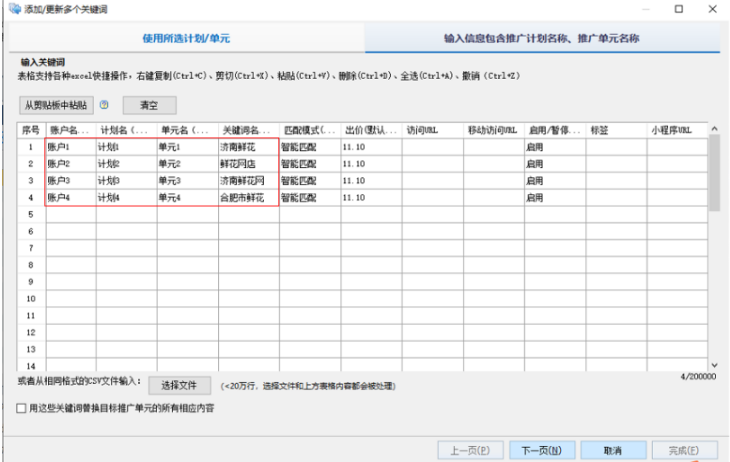Click the 单元名 column header
Screen dimensions: 730x462
[x=188, y=130]
